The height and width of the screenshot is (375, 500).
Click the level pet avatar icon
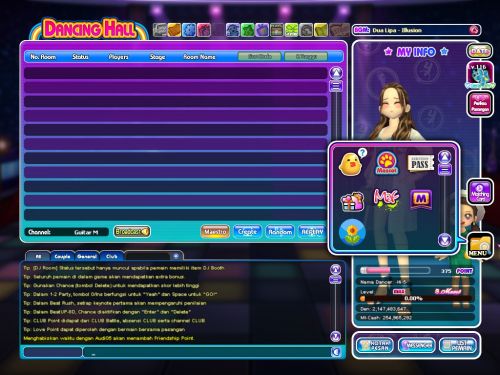point(480,75)
